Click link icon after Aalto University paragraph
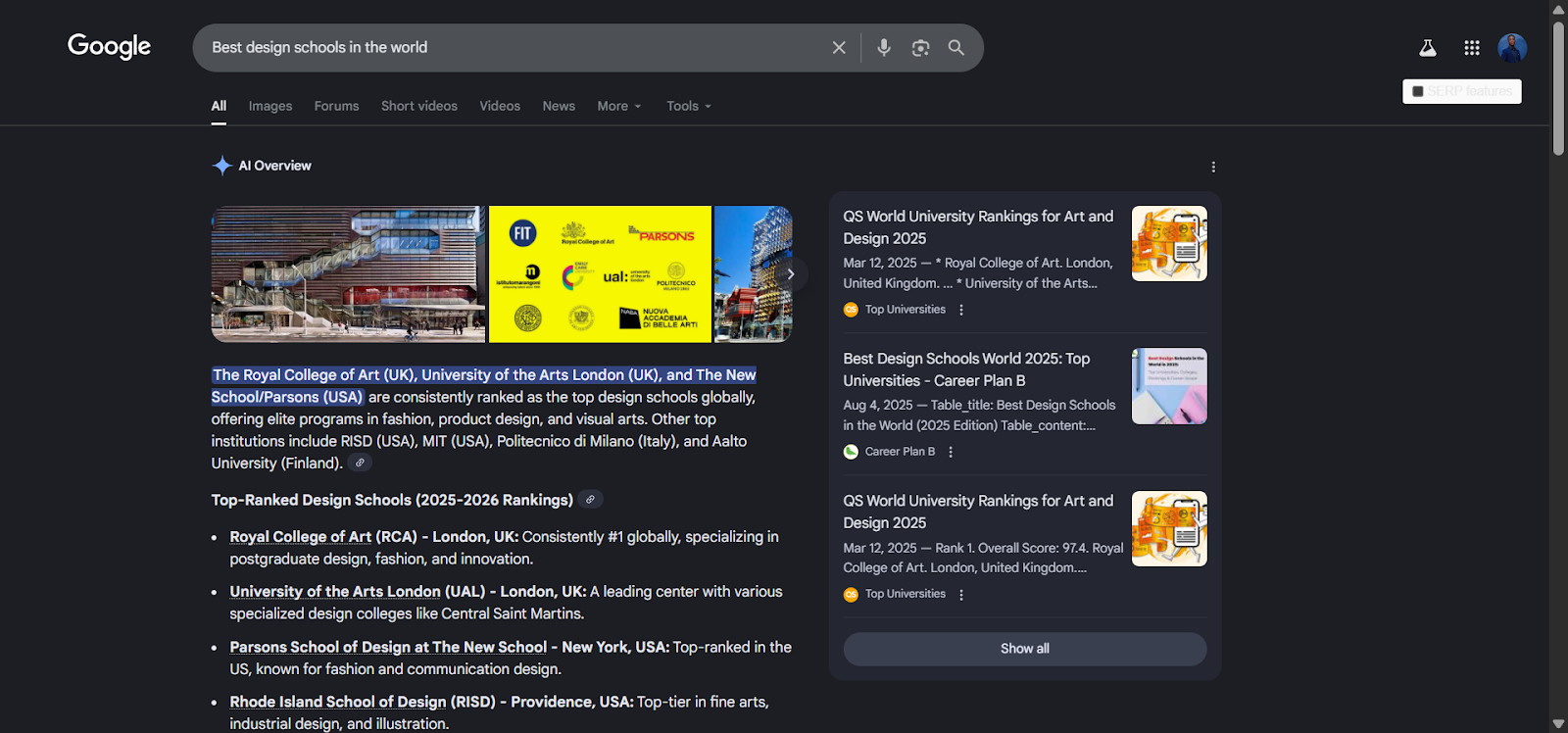The height and width of the screenshot is (733, 1568). (x=360, y=464)
